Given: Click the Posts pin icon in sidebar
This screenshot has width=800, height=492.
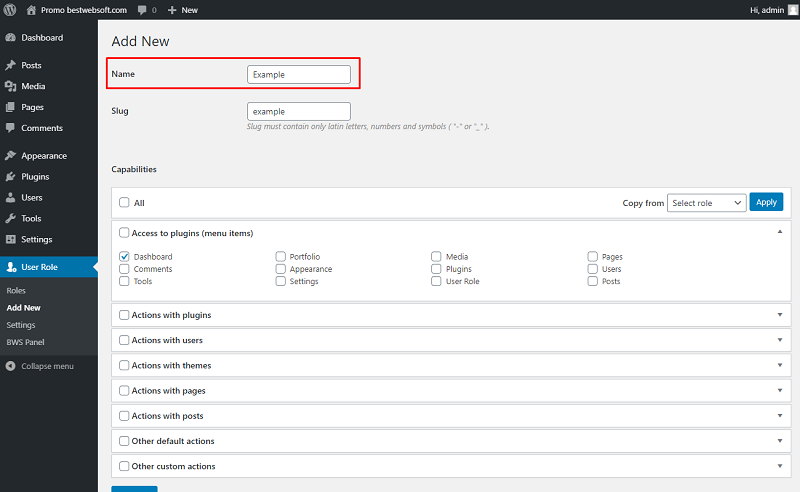Looking at the screenshot, I should coord(10,65).
